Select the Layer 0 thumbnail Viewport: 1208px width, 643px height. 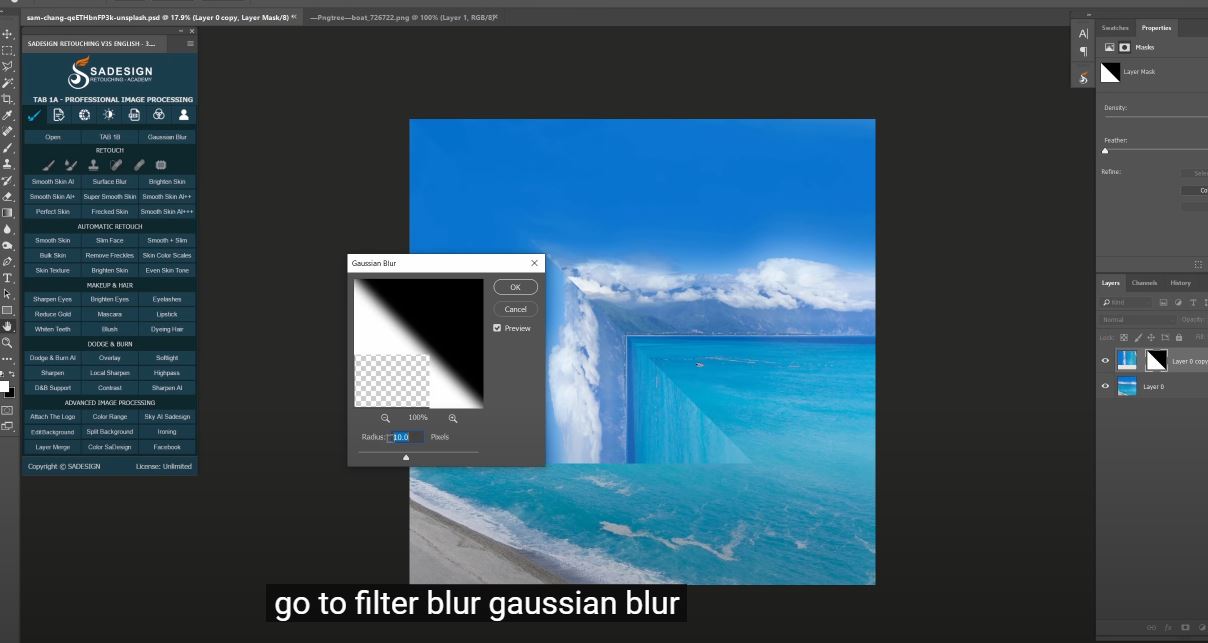tap(1127, 386)
